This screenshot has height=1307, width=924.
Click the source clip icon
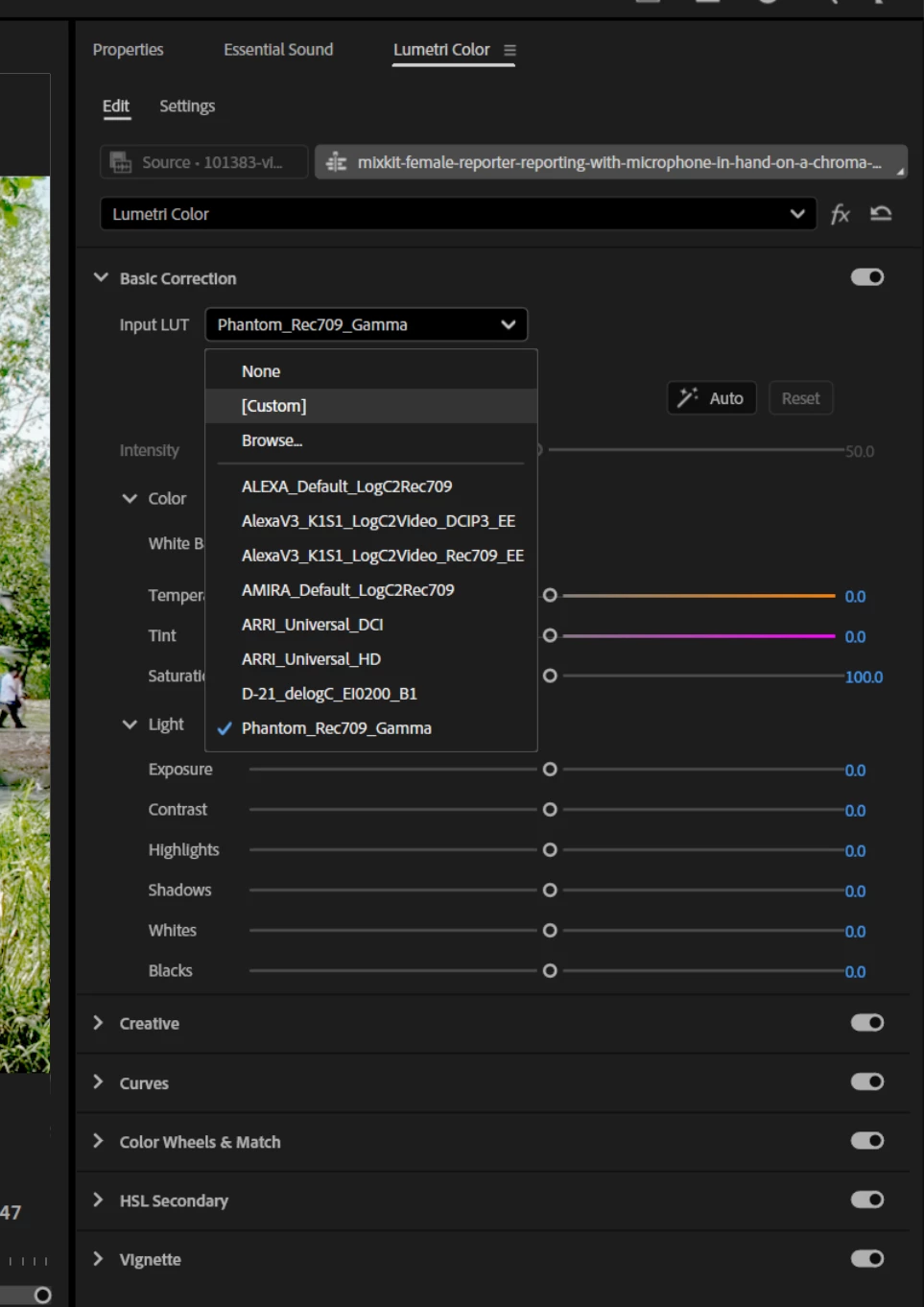pos(121,162)
